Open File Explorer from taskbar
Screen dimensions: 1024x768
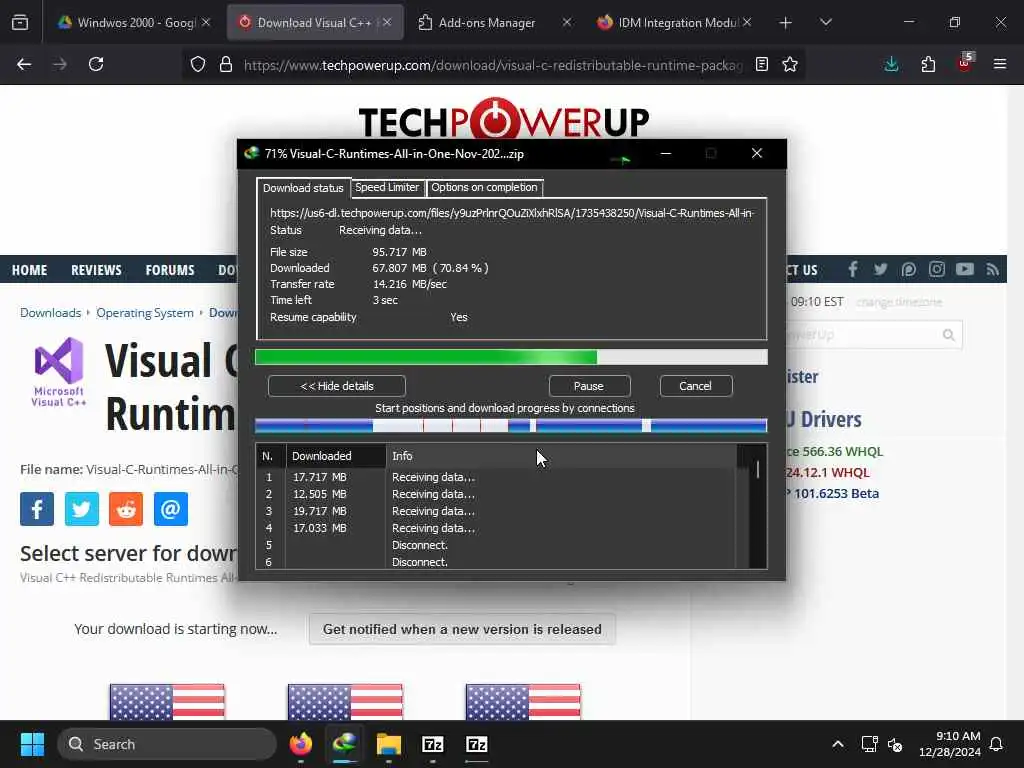pos(389,744)
